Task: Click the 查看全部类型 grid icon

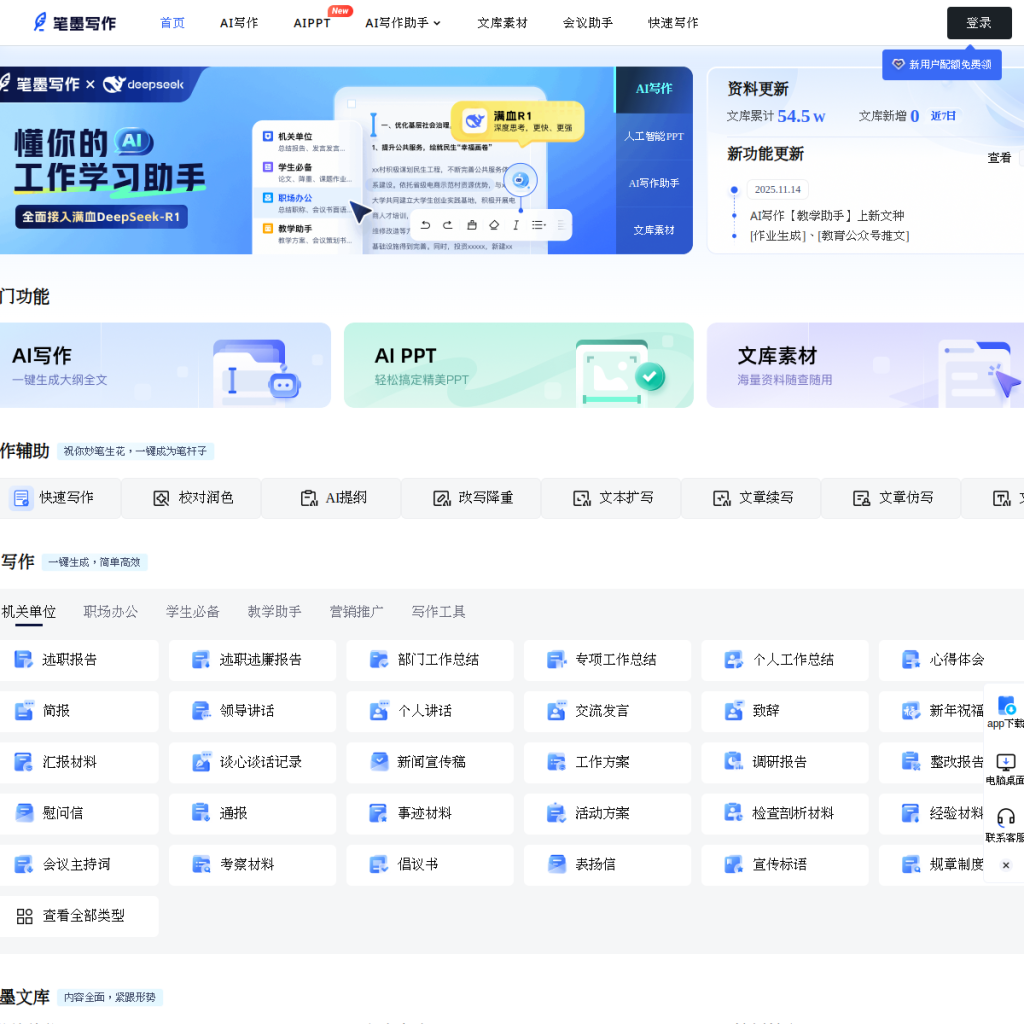Action: [x=24, y=916]
